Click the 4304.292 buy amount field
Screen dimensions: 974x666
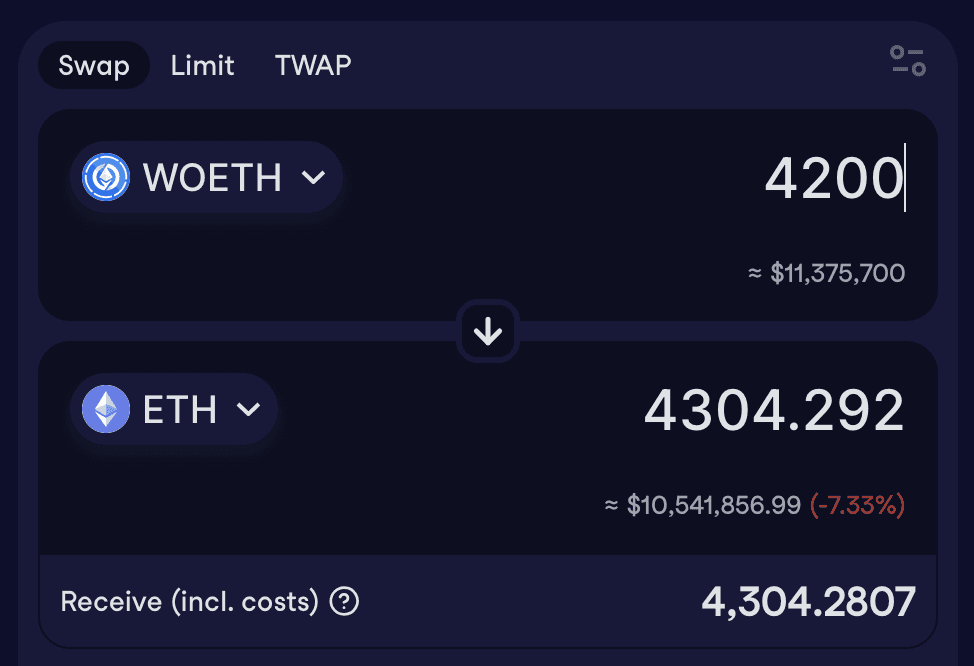point(774,410)
